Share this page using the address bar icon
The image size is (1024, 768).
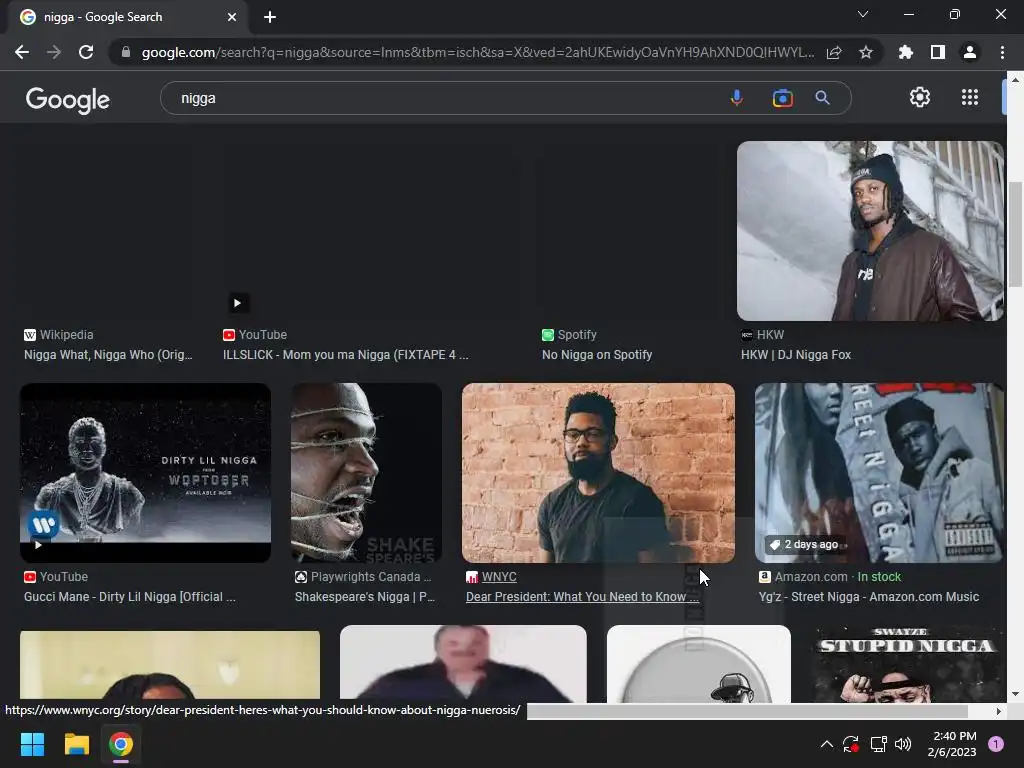834,52
